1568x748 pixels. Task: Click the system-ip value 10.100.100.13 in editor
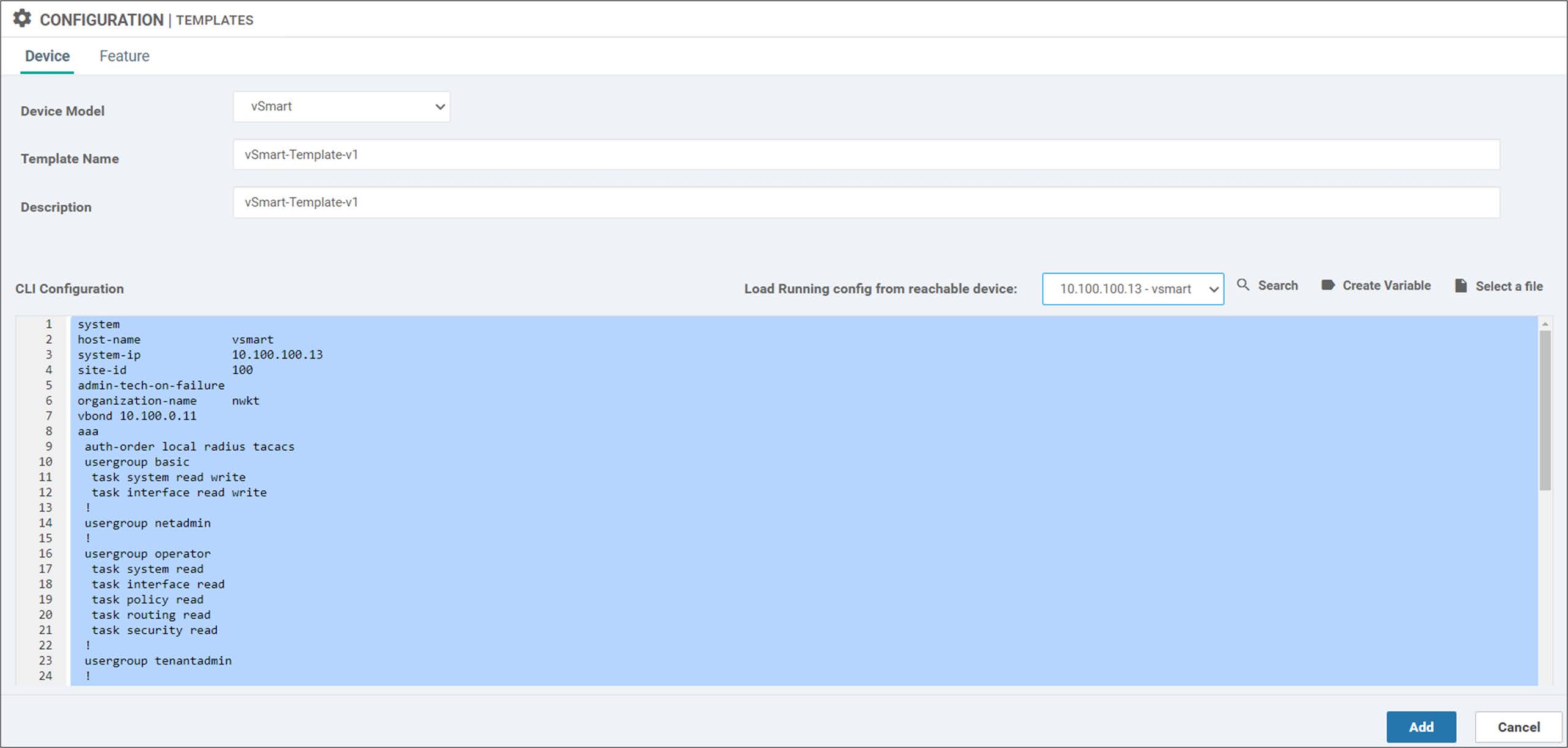(277, 354)
